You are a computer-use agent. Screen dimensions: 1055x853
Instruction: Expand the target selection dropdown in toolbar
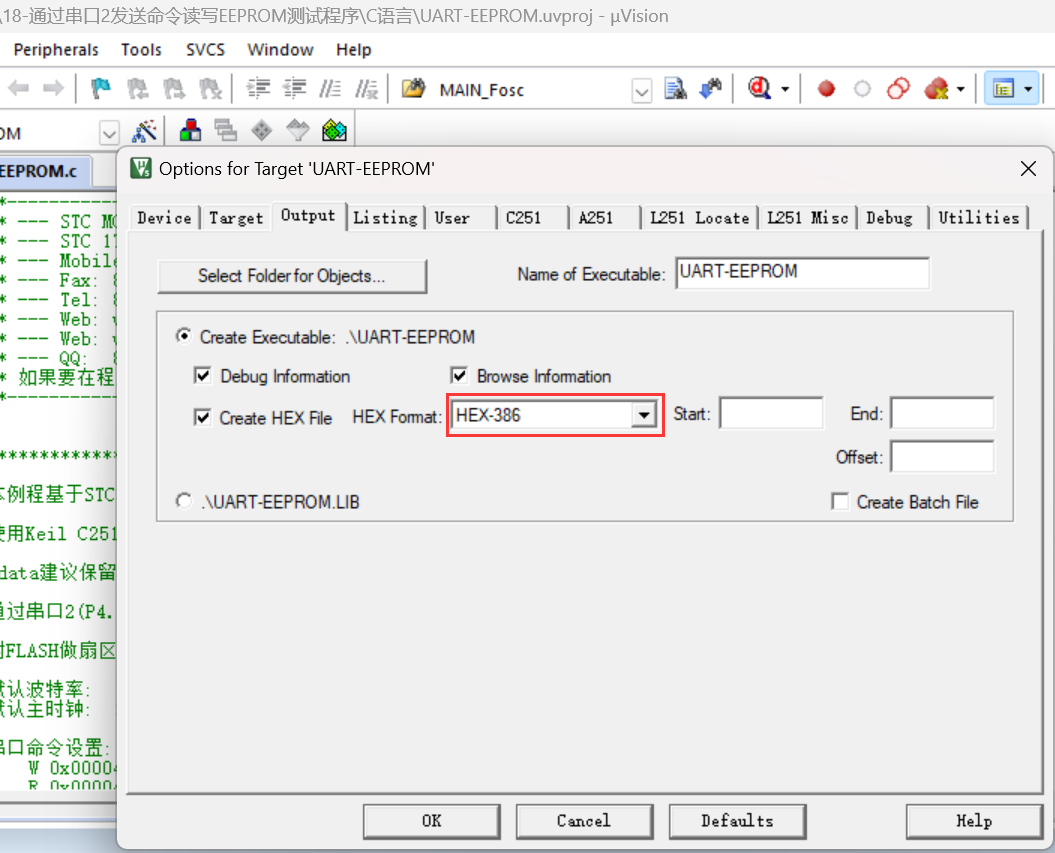(x=109, y=133)
